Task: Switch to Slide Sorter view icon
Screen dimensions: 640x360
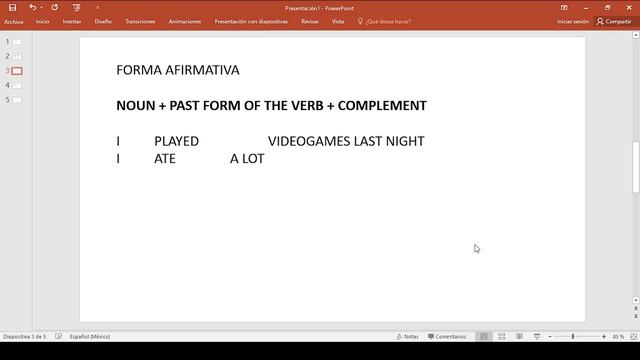Action: 502,336
